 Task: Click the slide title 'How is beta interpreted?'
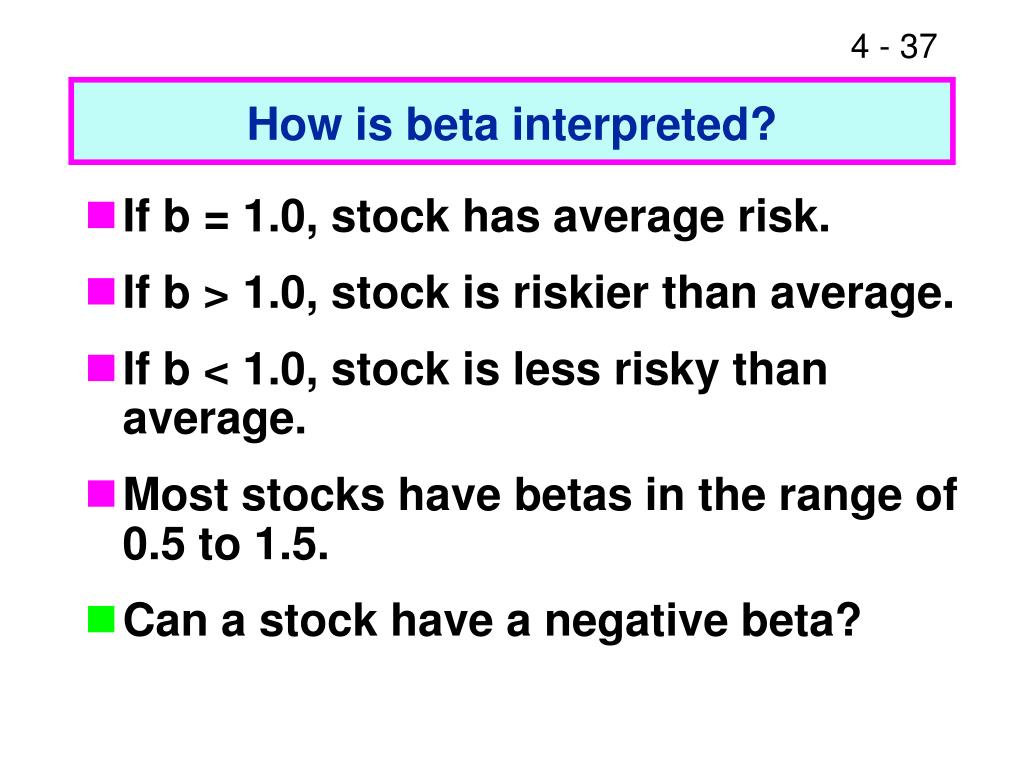pyautogui.click(x=511, y=124)
